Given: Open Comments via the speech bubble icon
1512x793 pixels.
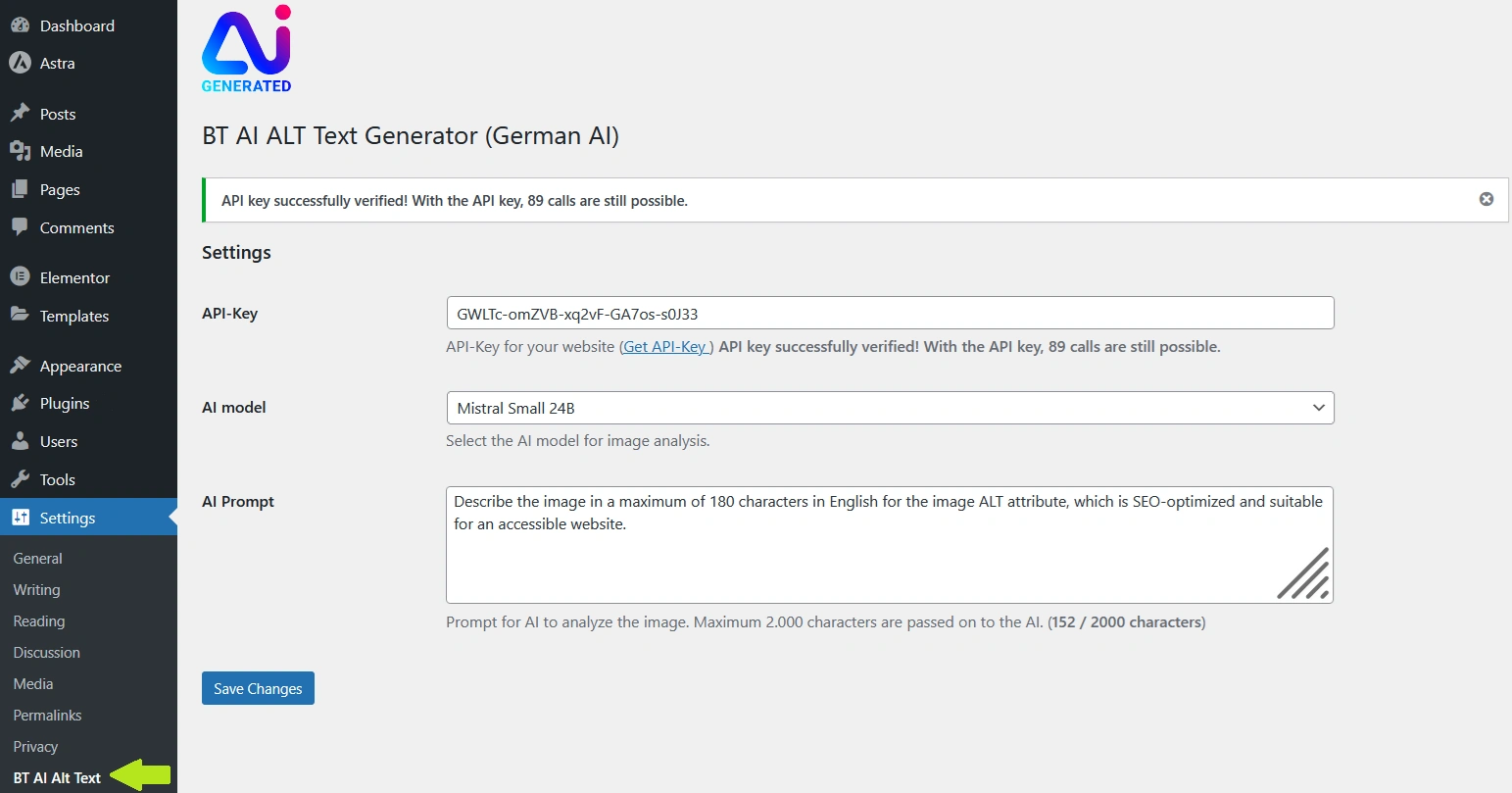Looking at the screenshot, I should (21, 227).
